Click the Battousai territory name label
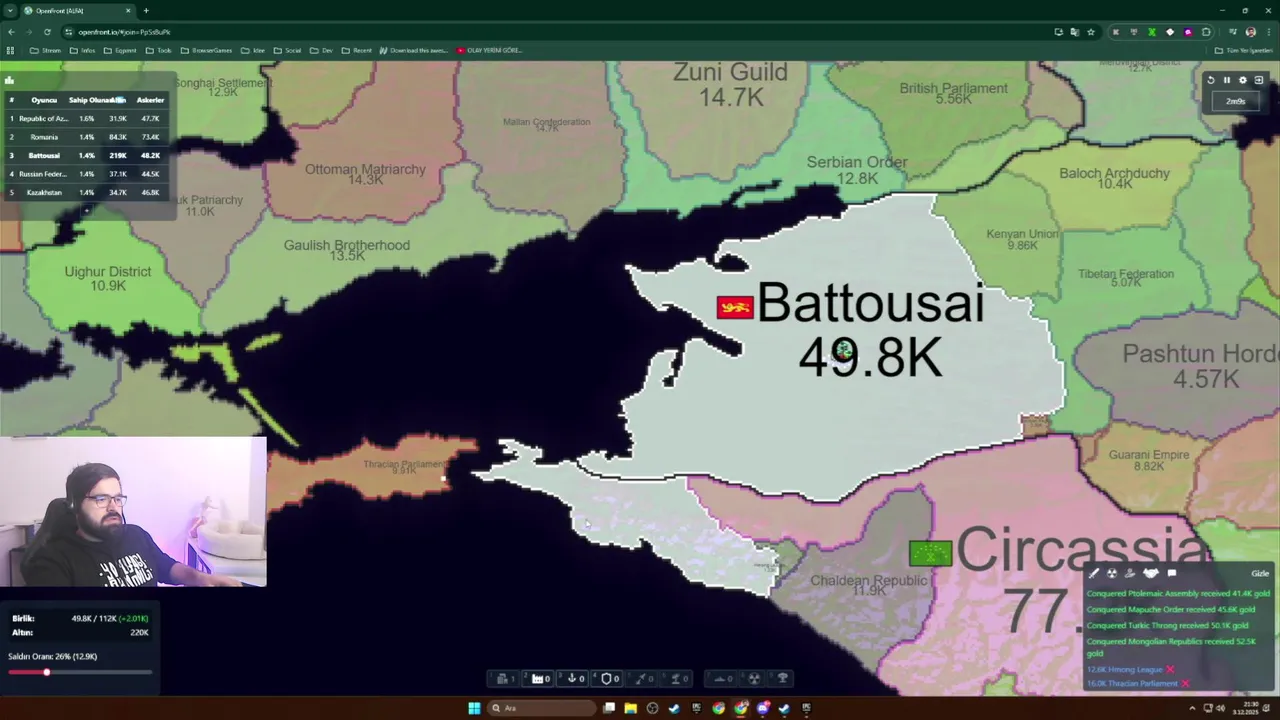The height and width of the screenshot is (720, 1280). (870, 302)
